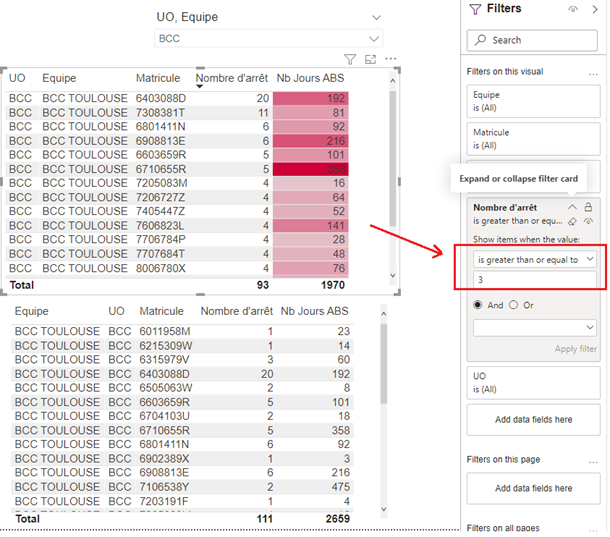Open the visual's more options ellipsis
The width and height of the screenshot is (610, 537).
tap(390, 59)
